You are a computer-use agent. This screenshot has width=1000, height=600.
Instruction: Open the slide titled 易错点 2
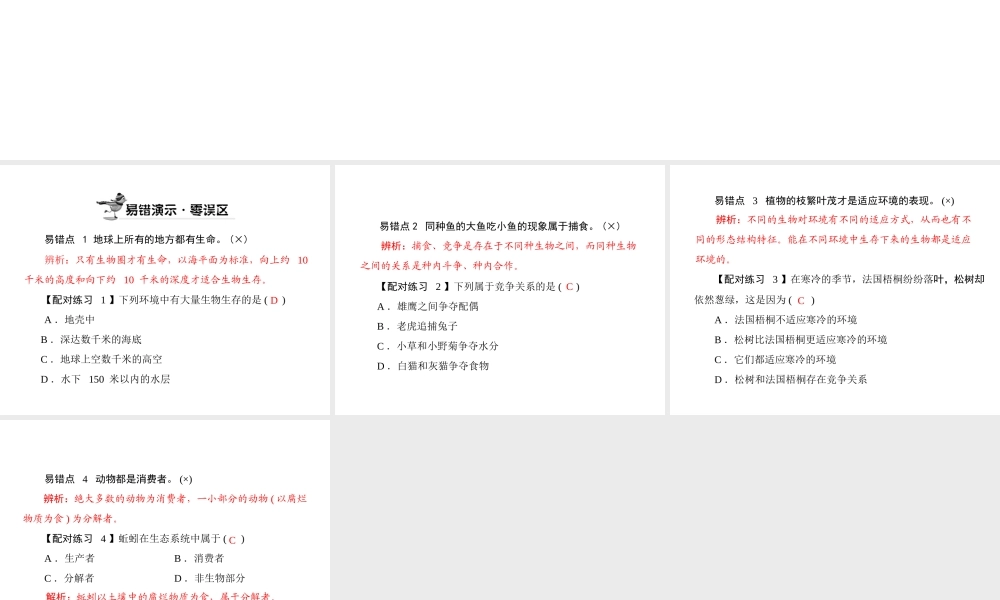click(499, 290)
